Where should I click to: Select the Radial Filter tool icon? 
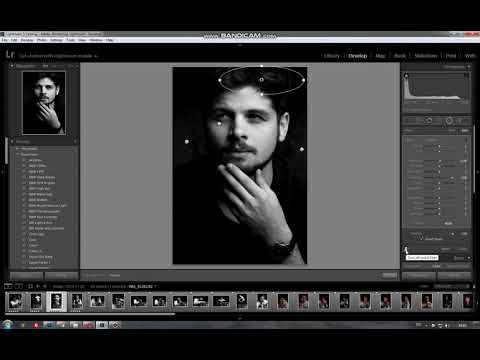pyautogui.click(x=449, y=121)
